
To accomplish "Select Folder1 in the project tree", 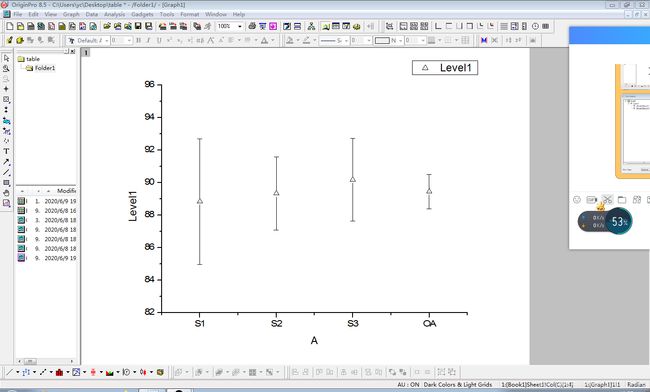I will [x=44, y=68].
